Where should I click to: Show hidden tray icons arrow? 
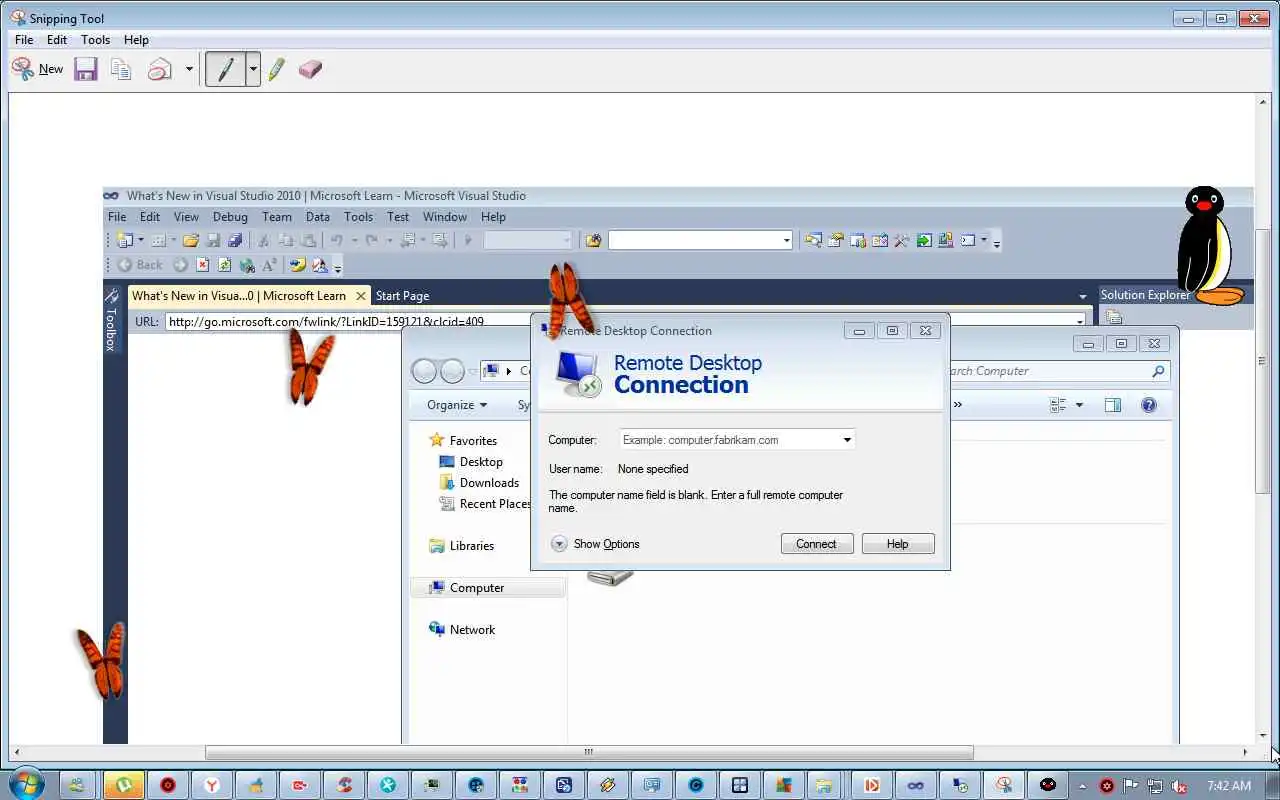point(1082,786)
